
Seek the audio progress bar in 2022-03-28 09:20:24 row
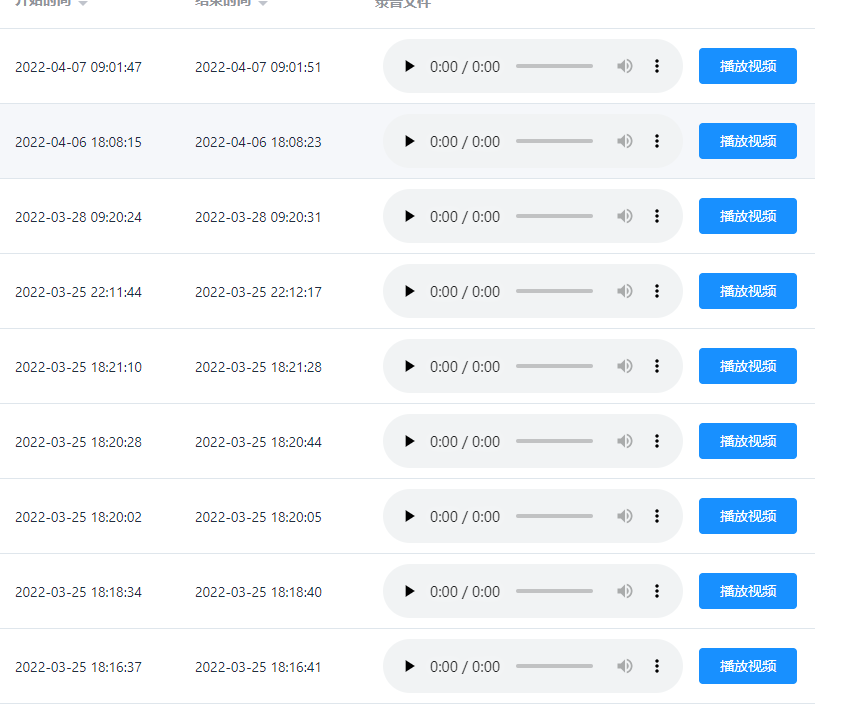[x=554, y=216]
